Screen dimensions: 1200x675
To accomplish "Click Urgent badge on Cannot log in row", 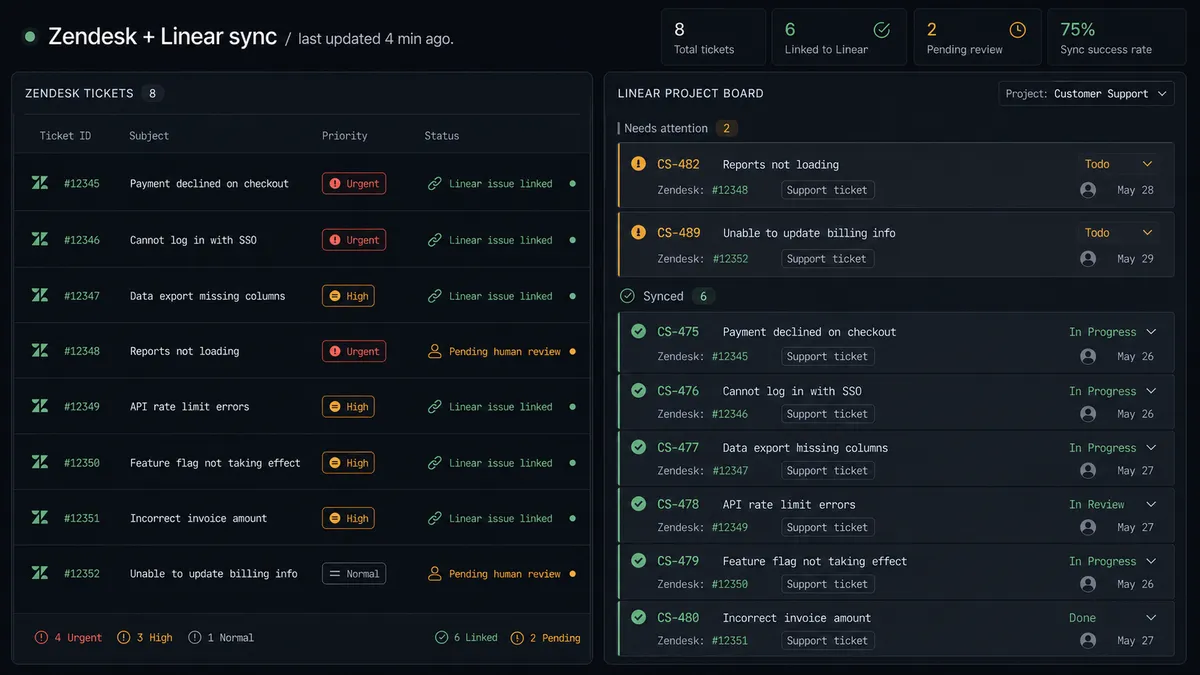I will tap(354, 240).
